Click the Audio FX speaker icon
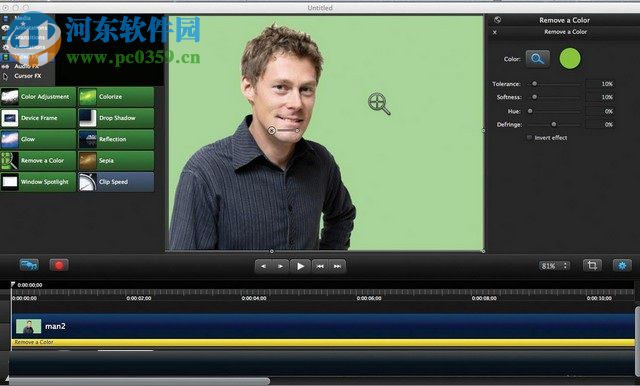The image size is (640, 386). click(5, 66)
